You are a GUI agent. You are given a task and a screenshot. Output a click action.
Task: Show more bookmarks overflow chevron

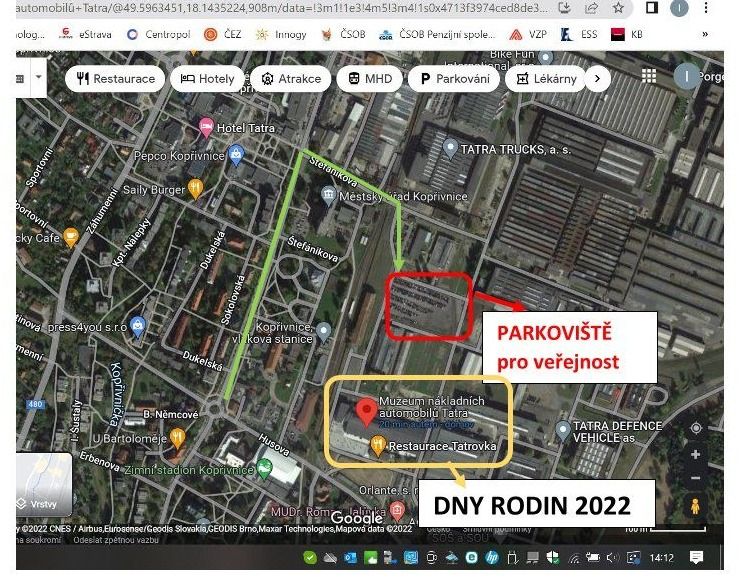(x=705, y=34)
